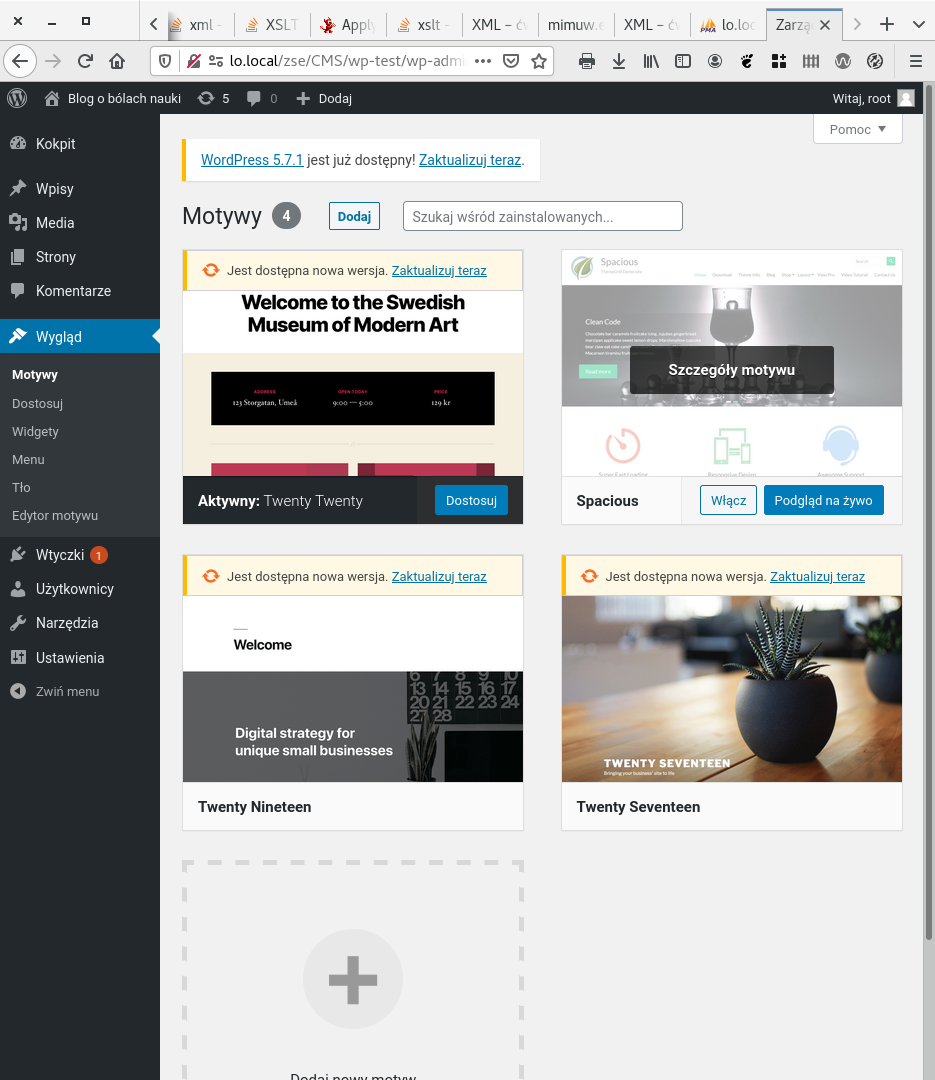Open Szczegóły motywu for Spacious
The width and height of the screenshot is (935, 1080).
click(732, 370)
